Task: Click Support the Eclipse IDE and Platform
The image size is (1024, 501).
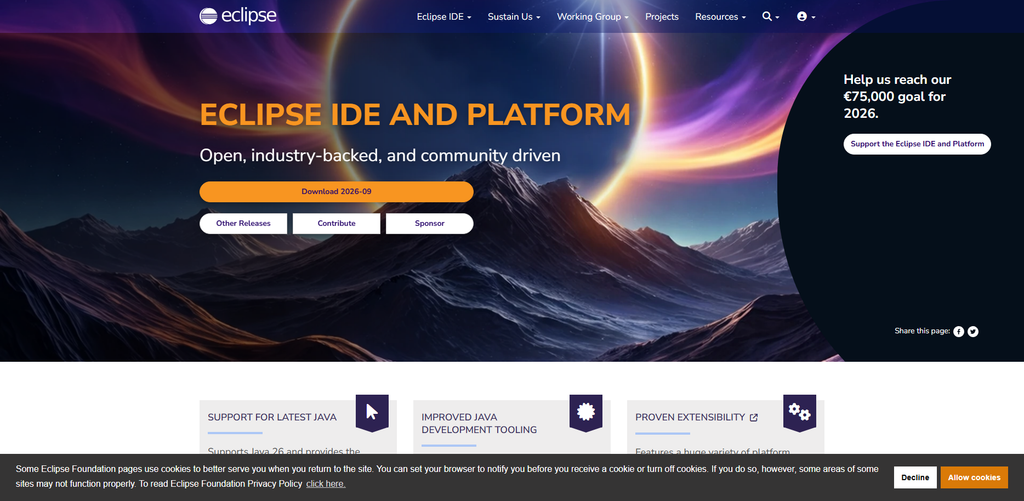Action: click(917, 144)
